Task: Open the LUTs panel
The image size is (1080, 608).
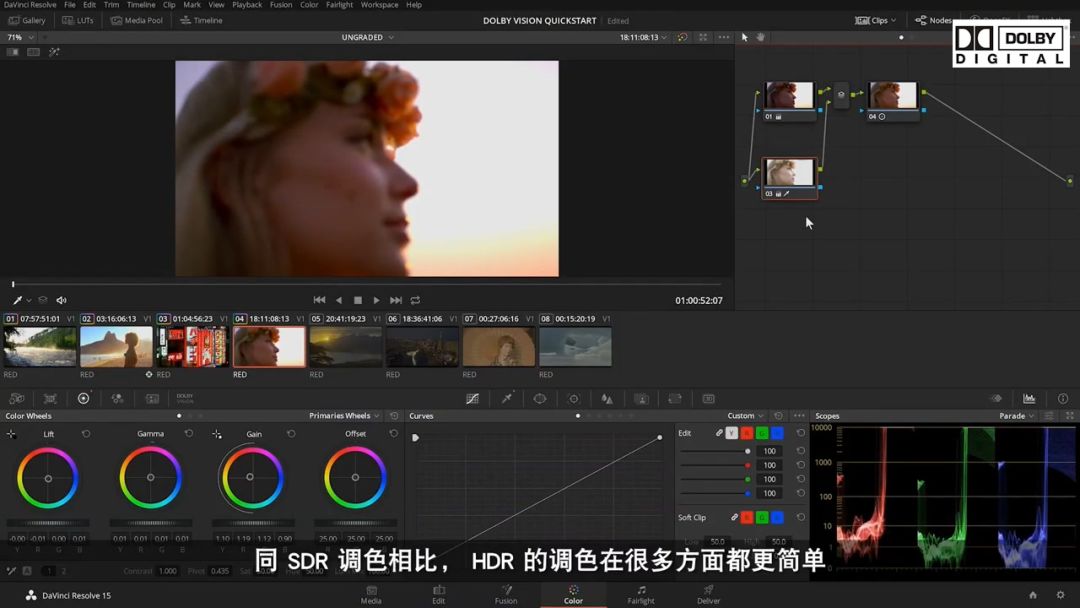Action: coord(78,21)
